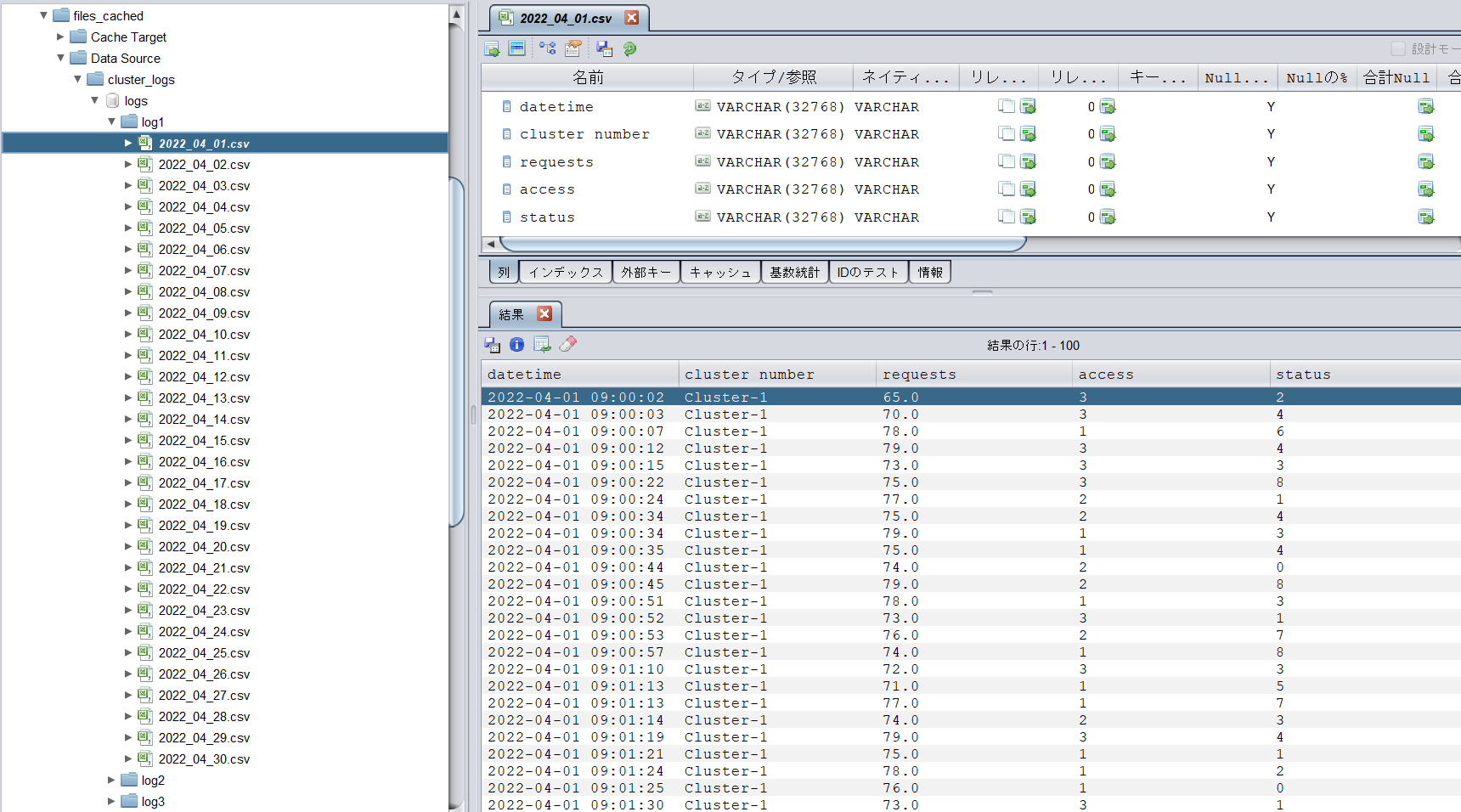Switch to the キャッシュ tab
1461x812 pixels.
(x=720, y=272)
